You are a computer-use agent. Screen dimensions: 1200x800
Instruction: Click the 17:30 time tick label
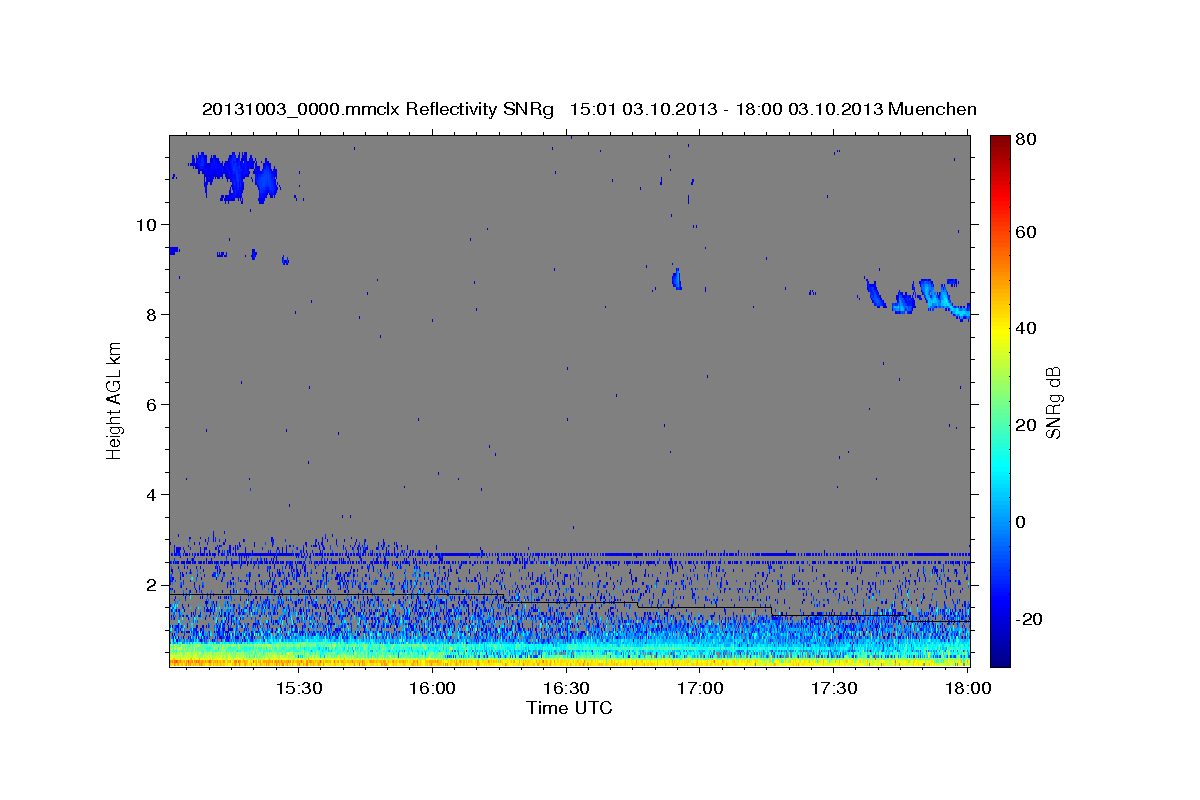click(834, 689)
